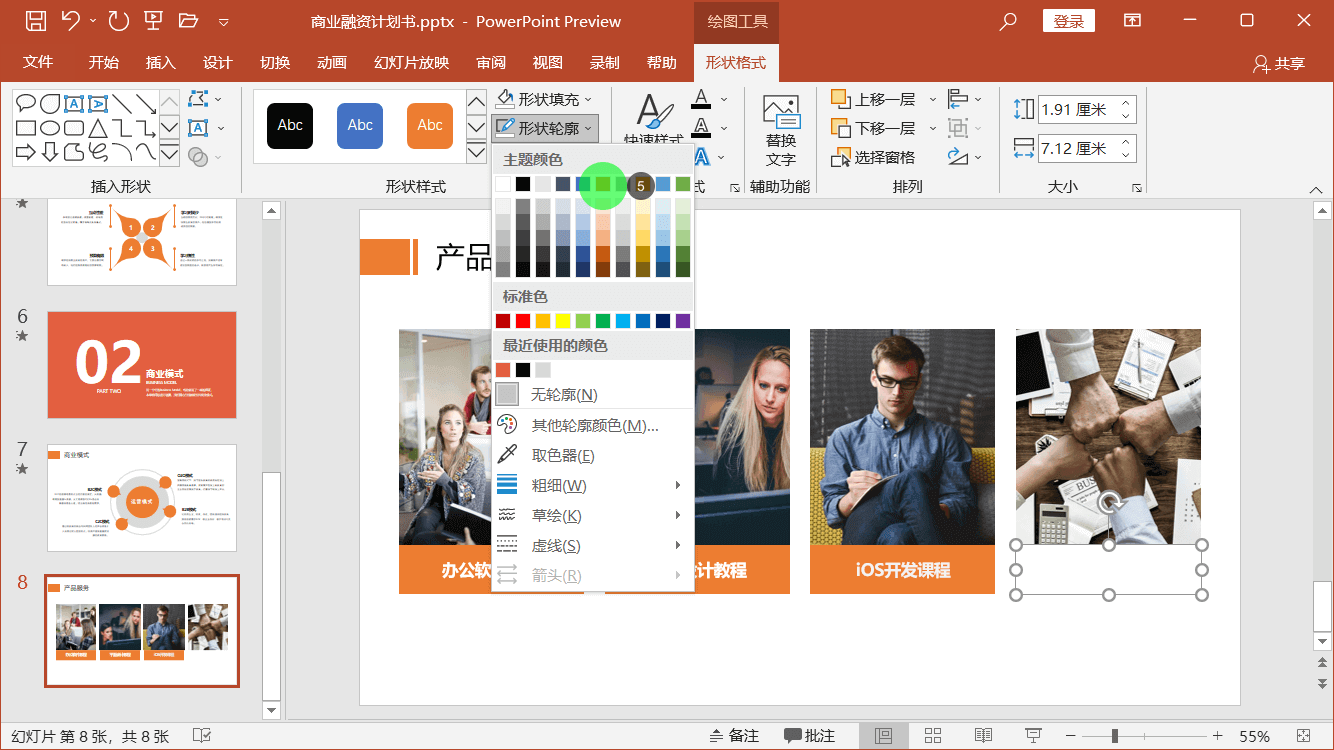This screenshot has height=750, width=1334.
Task: Click the shape height field 1.91 厘米
Action: point(1078,110)
